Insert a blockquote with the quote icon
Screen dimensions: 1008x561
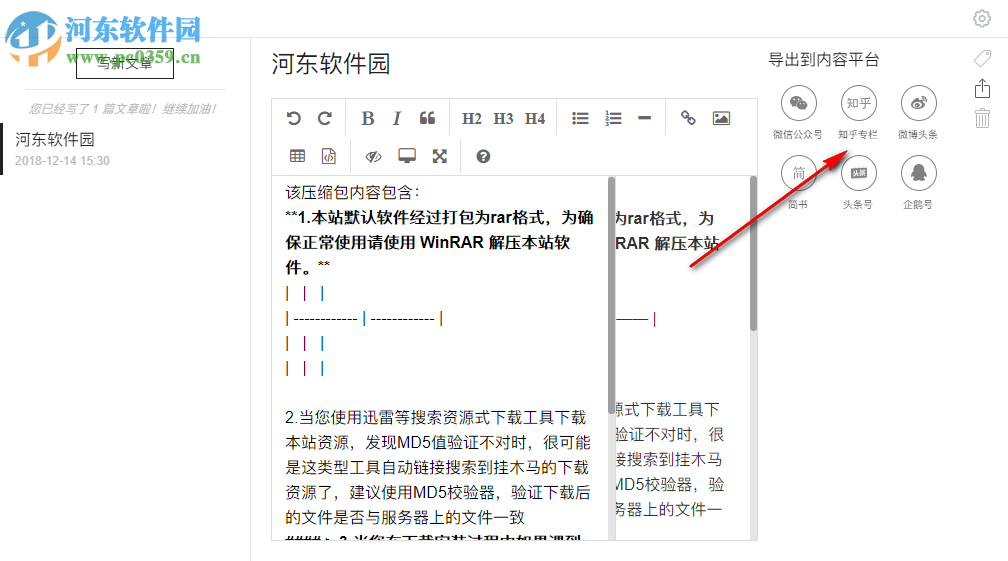click(428, 118)
